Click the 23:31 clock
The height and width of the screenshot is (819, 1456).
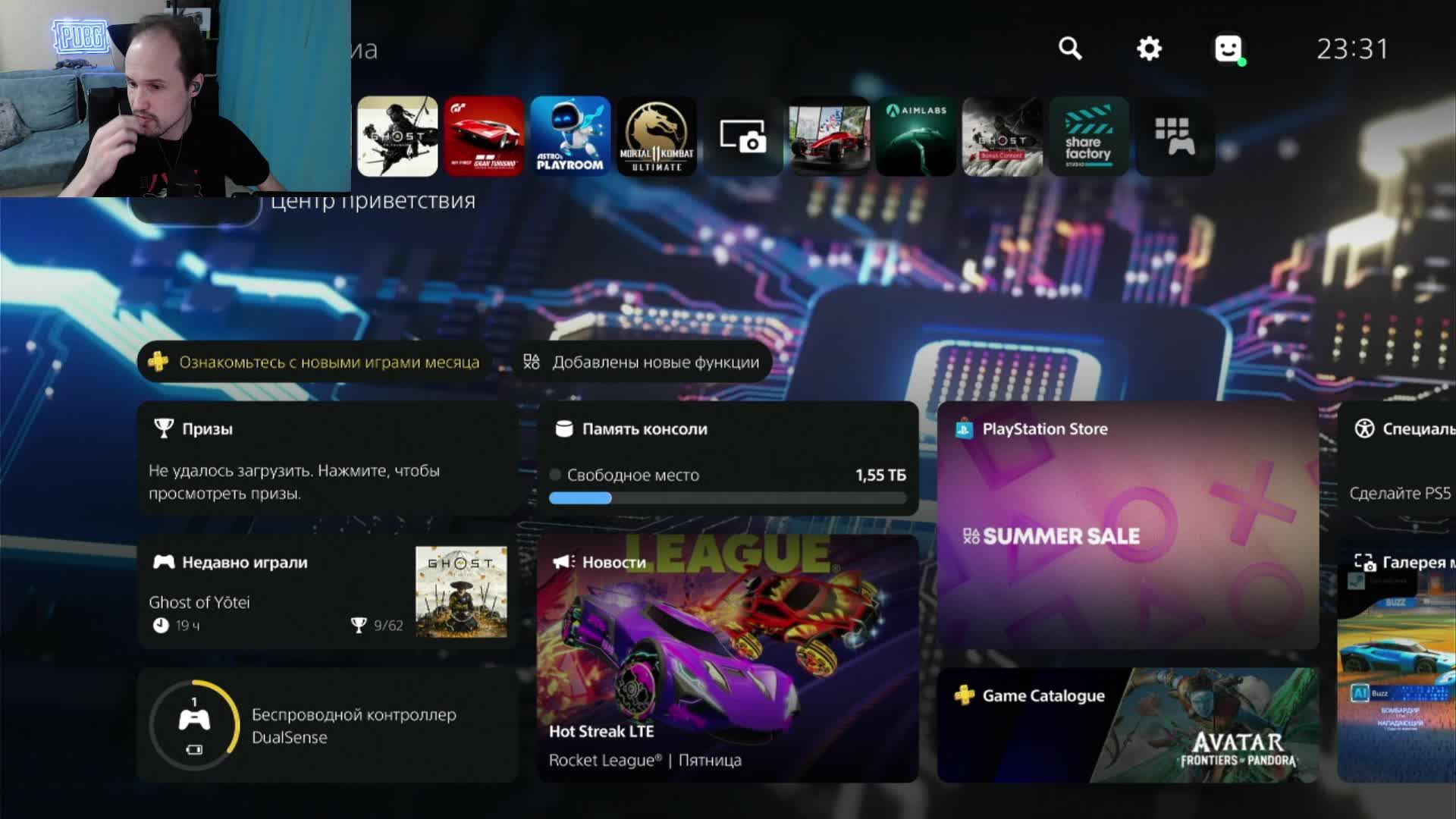point(1352,49)
